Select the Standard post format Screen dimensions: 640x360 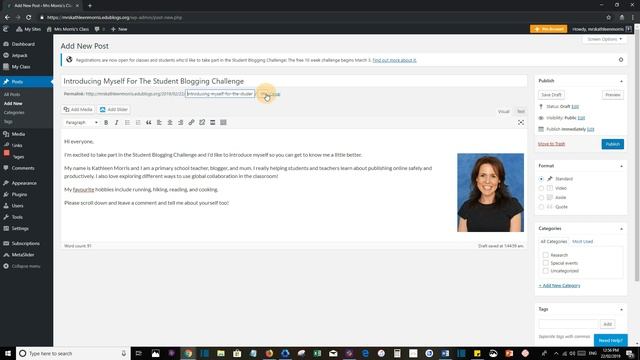pyautogui.click(x=541, y=179)
